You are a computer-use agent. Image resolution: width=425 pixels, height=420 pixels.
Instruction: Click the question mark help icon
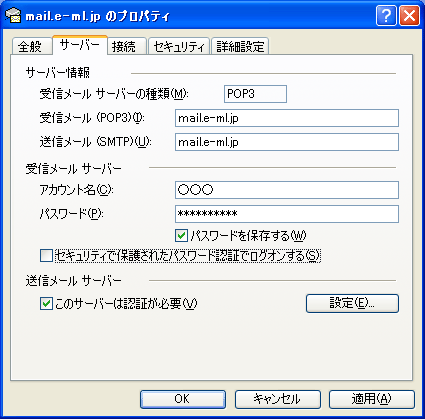(x=386, y=16)
